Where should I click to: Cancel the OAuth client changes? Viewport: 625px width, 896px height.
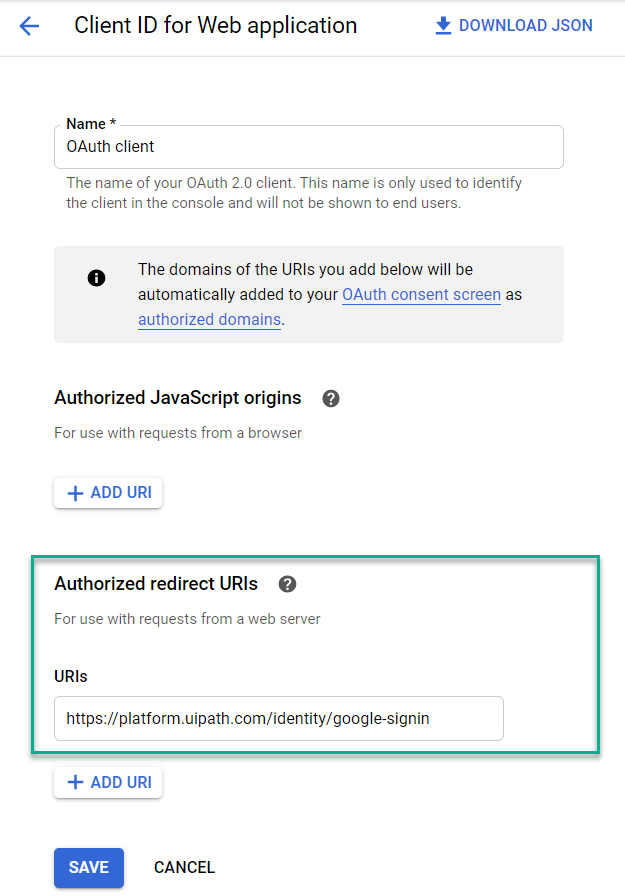point(184,868)
